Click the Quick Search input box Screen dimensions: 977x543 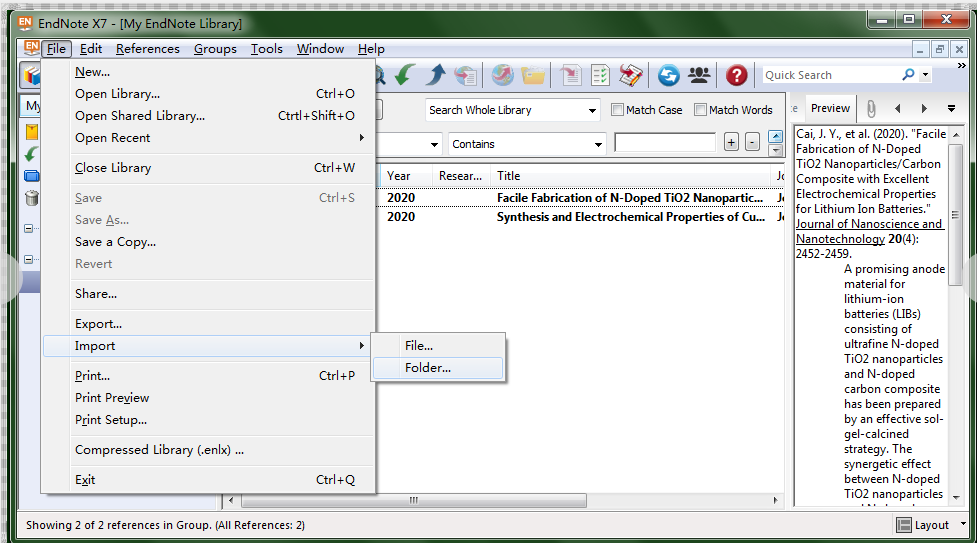point(832,75)
